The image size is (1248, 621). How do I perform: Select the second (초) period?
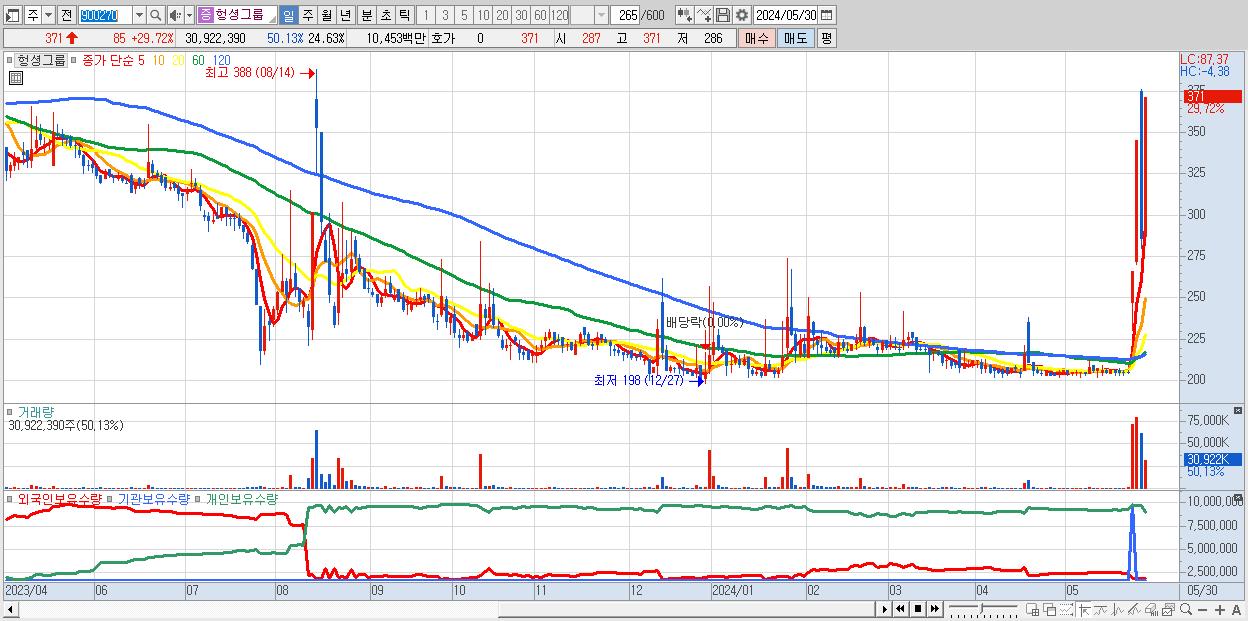click(386, 15)
